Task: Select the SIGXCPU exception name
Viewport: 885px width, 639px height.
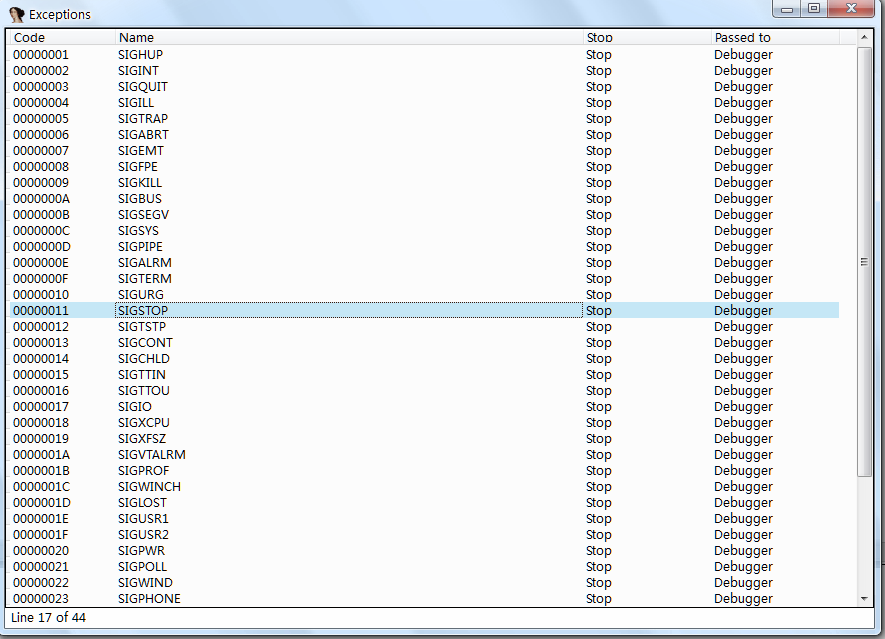Action: pos(144,422)
